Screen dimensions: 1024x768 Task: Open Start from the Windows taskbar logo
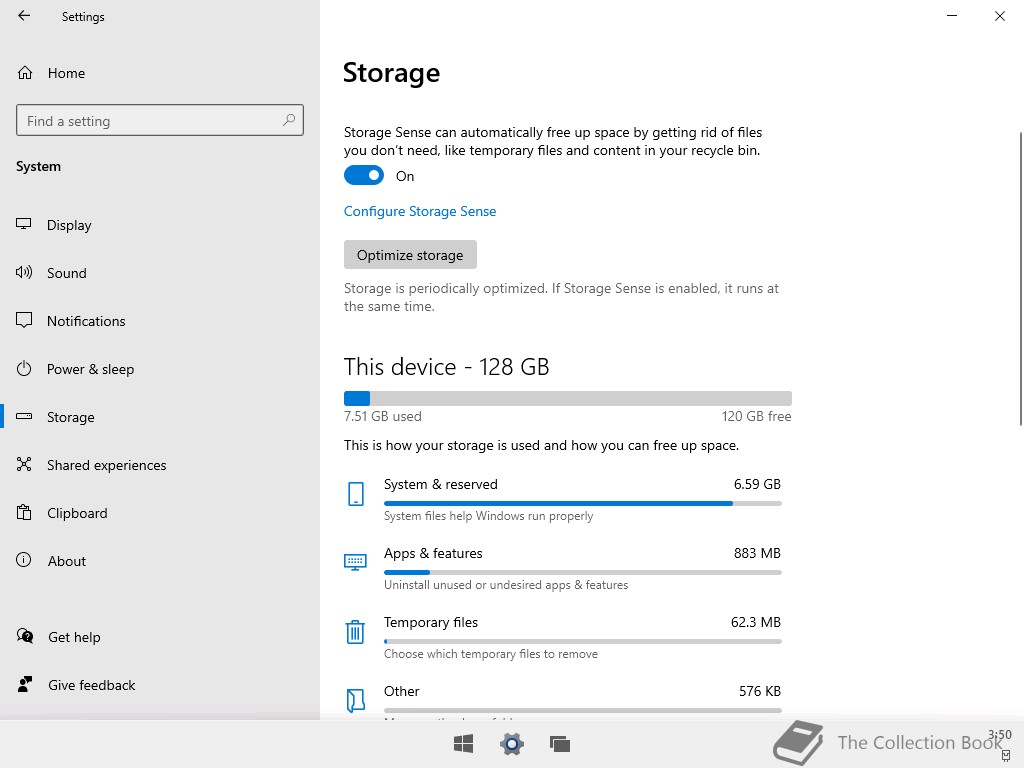point(464,744)
